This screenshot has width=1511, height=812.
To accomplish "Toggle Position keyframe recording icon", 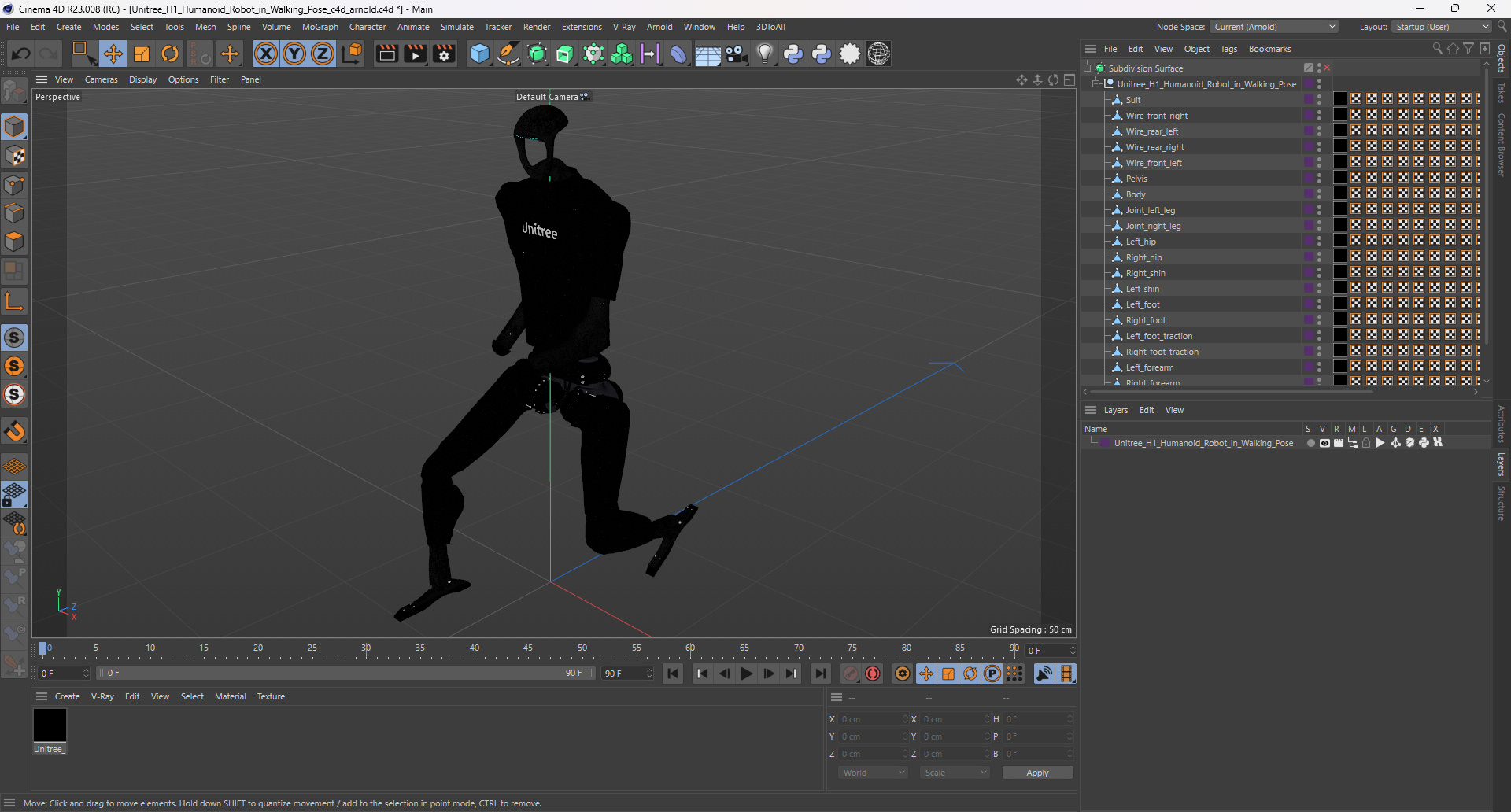I will click(926, 674).
